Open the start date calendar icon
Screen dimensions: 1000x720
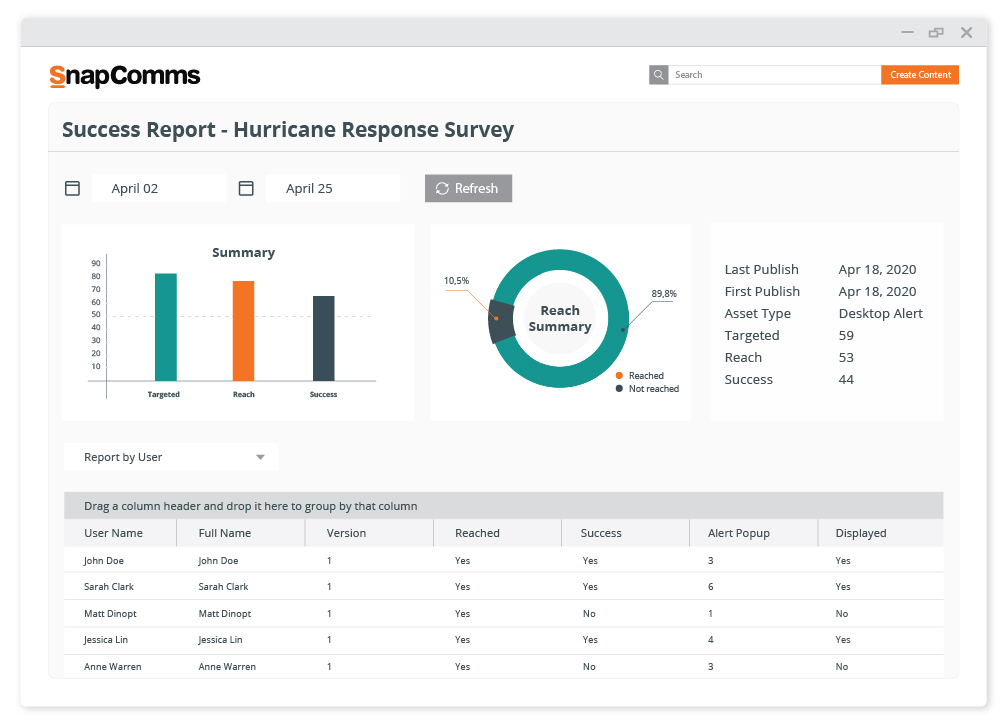[x=72, y=188]
